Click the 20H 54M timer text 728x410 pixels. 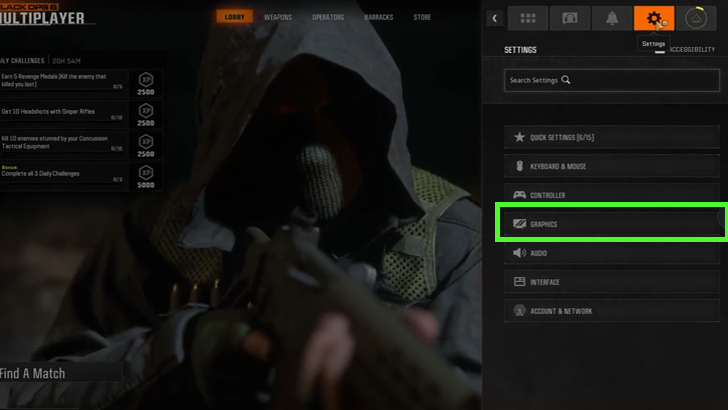click(66, 61)
